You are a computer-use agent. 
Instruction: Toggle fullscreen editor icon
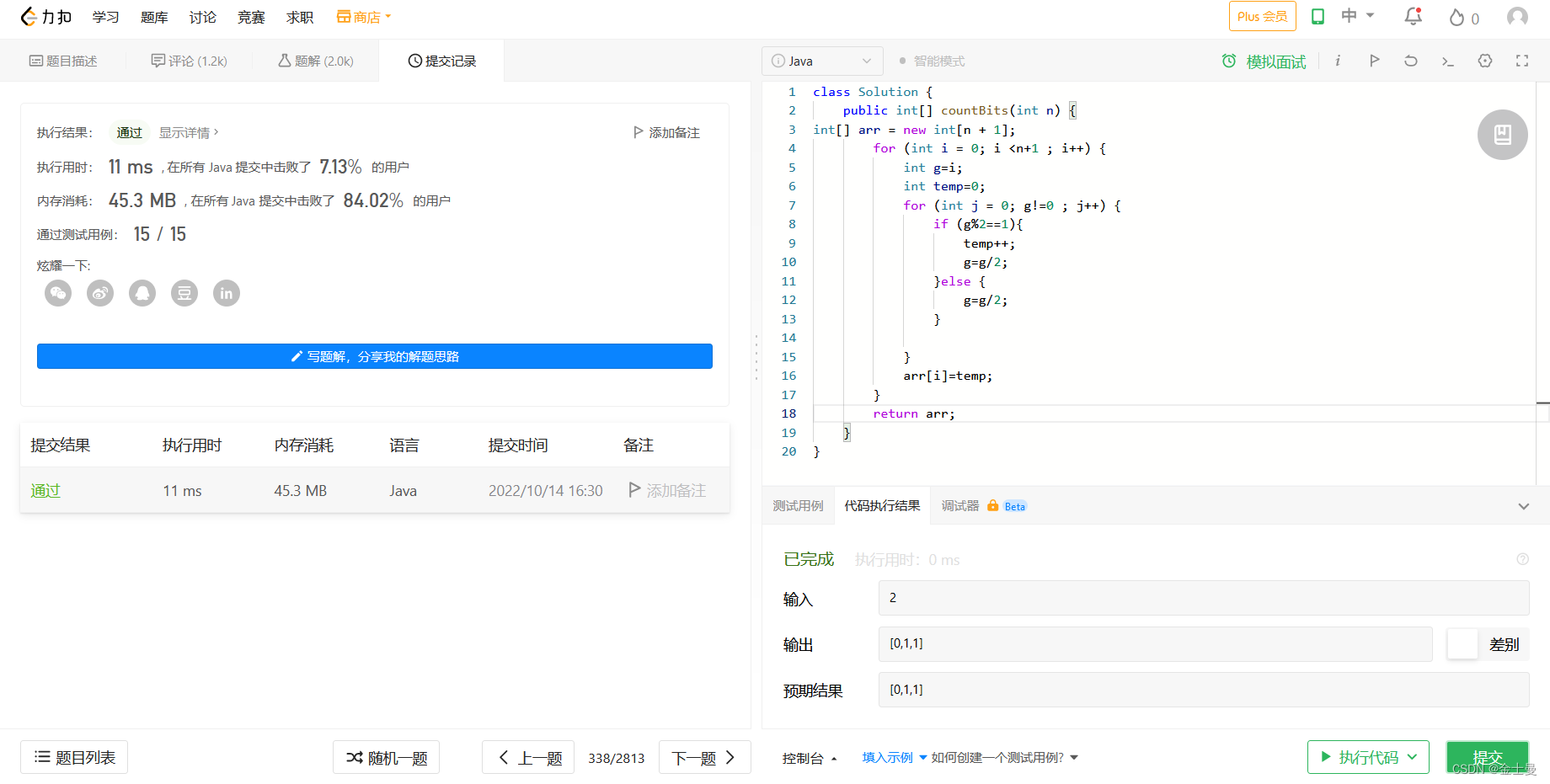click(x=1522, y=61)
